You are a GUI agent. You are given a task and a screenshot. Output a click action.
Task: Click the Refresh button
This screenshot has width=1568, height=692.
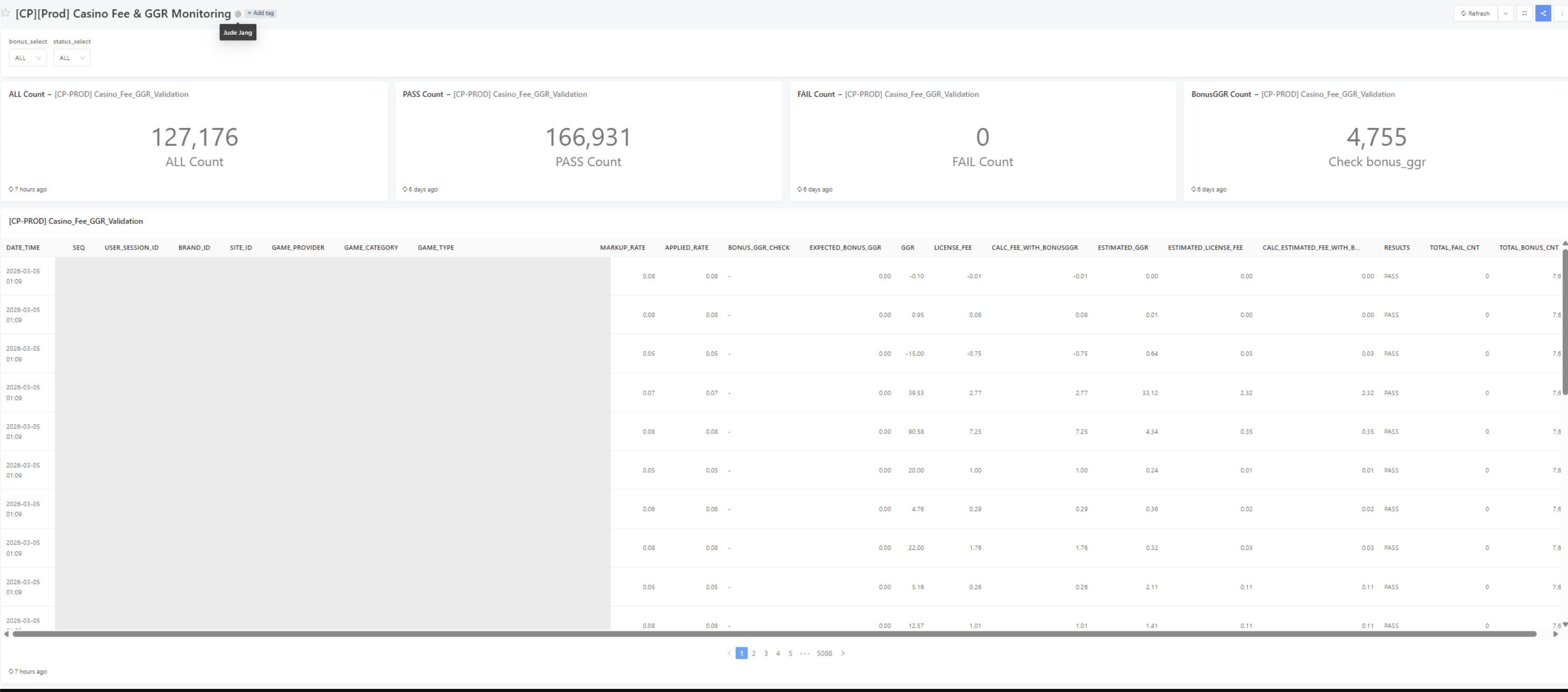point(1476,13)
